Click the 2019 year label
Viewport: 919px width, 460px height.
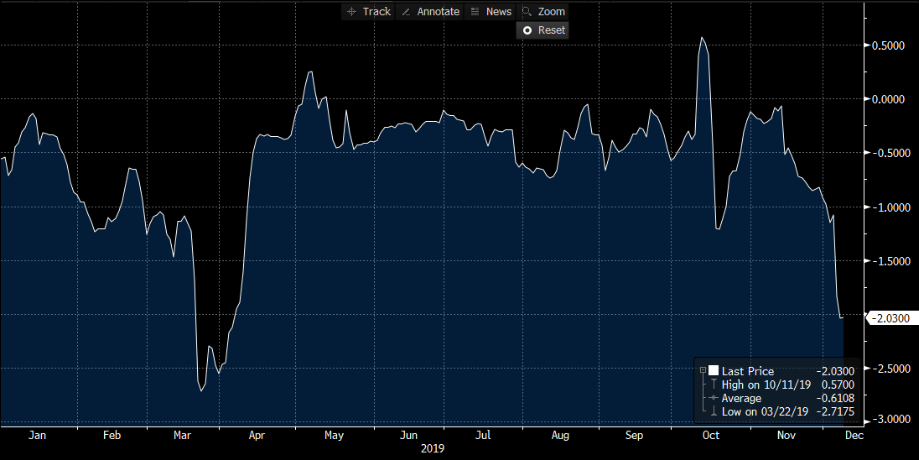(433, 449)
